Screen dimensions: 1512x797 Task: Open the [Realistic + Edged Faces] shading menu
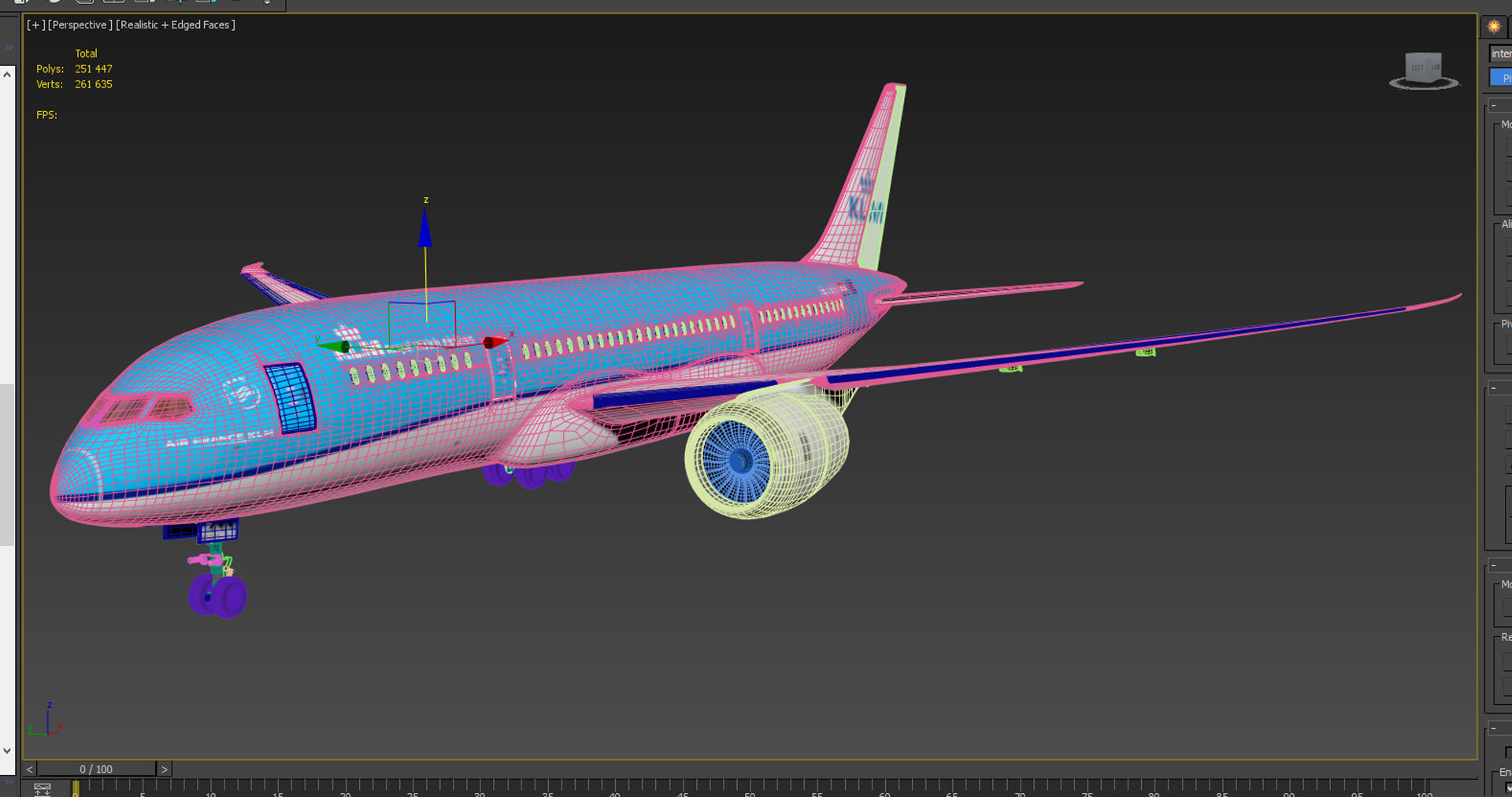point(176,25)
